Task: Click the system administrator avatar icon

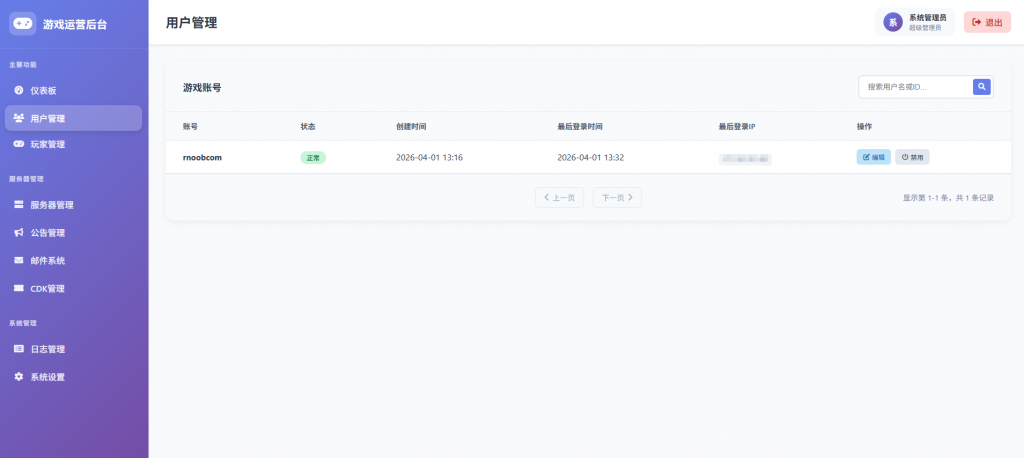Action: (892, 22)
